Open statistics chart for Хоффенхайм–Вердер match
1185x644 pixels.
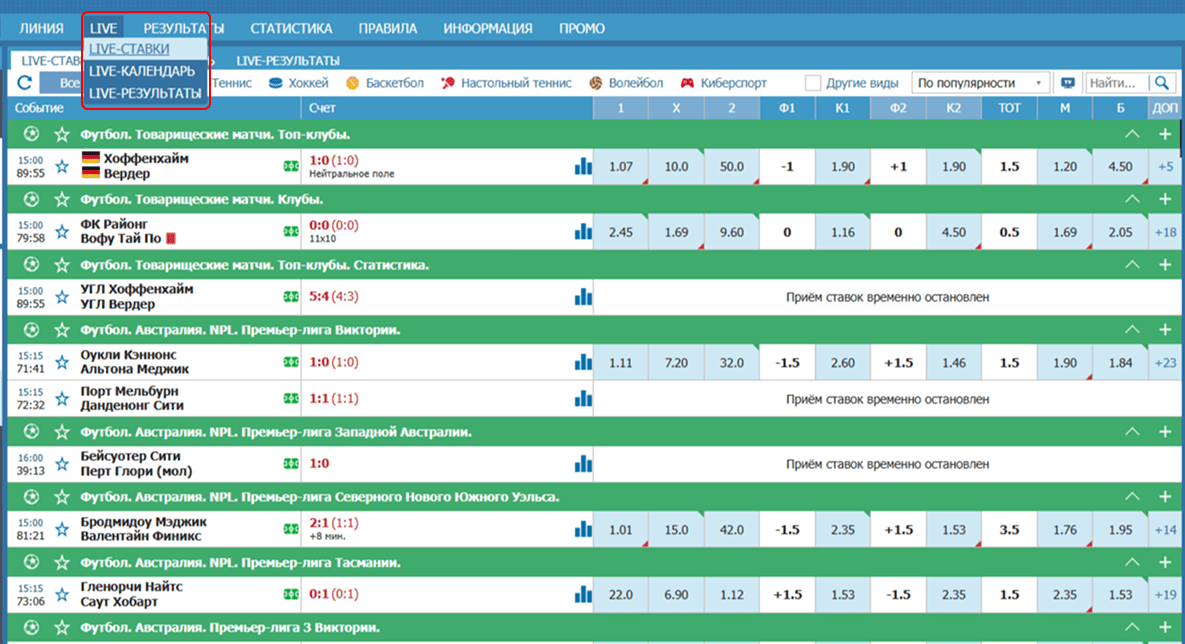pyautogui.click(x=583, y=166)
